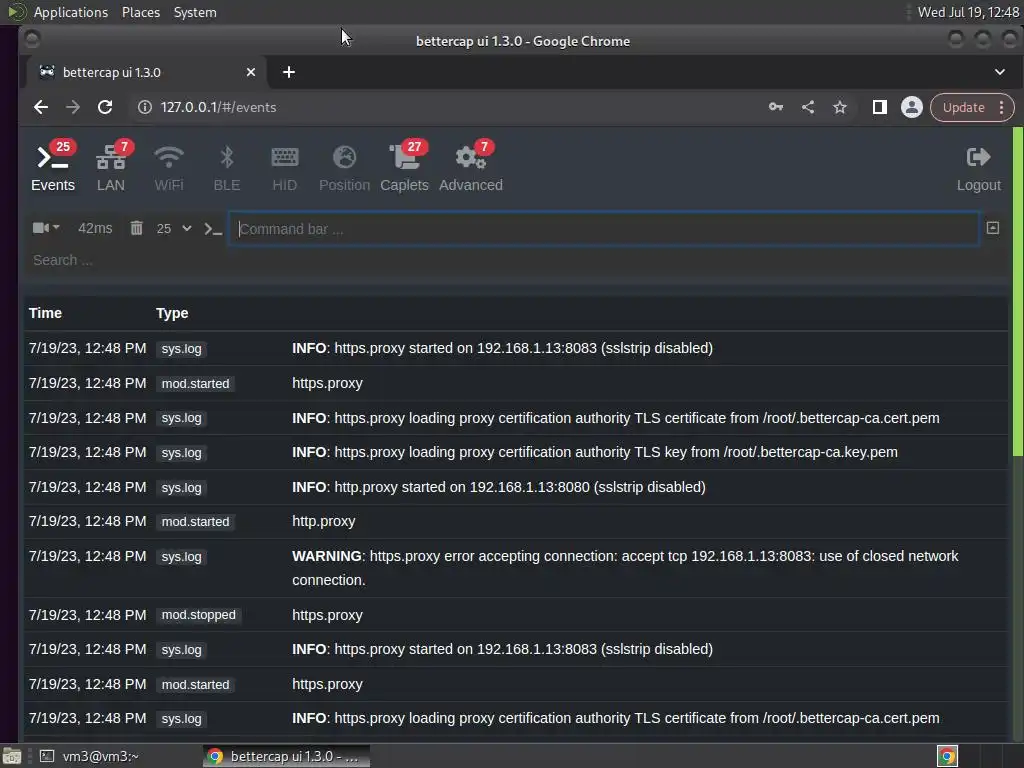Open the Applications menu
Screen dimensions: 1024x768
(x=71, y=12)
